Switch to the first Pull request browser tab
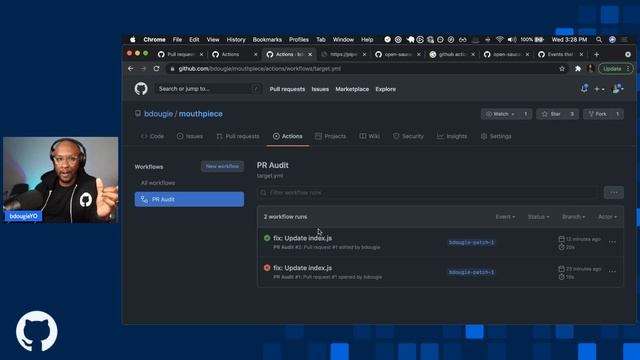 click(x=180, y=54)
